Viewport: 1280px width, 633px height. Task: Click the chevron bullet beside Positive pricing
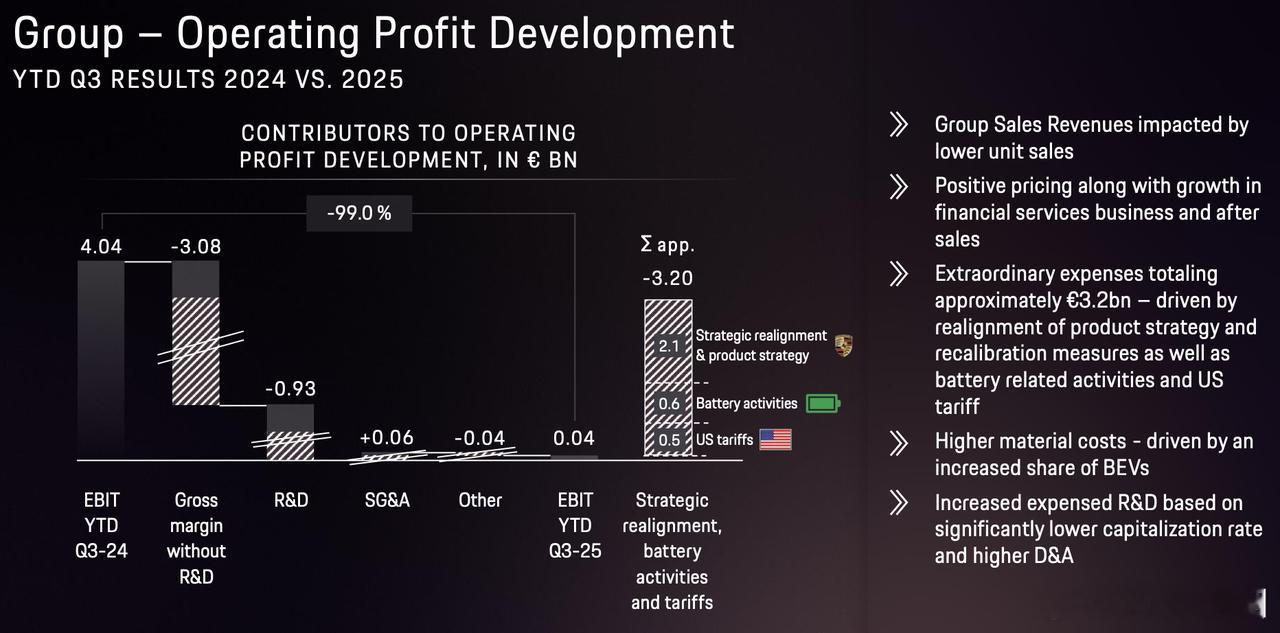click(x=899, y=186)
